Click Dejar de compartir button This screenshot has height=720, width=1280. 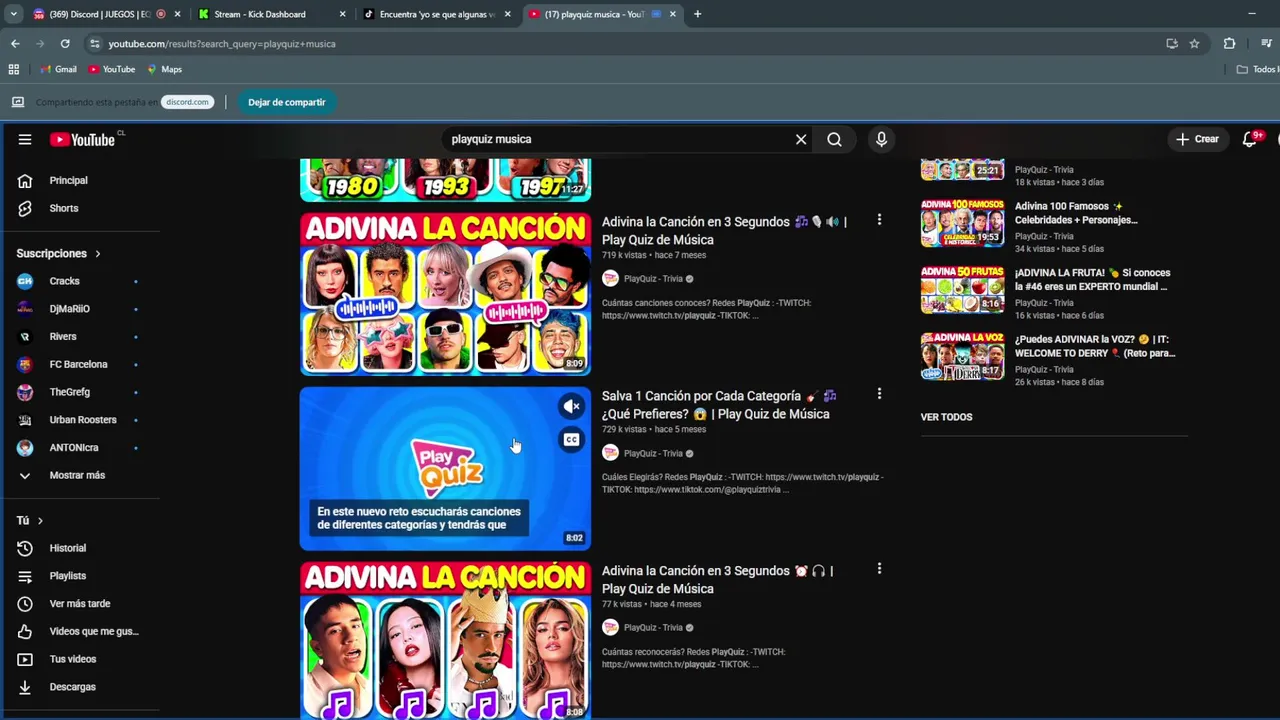click(x=287, y=102)
